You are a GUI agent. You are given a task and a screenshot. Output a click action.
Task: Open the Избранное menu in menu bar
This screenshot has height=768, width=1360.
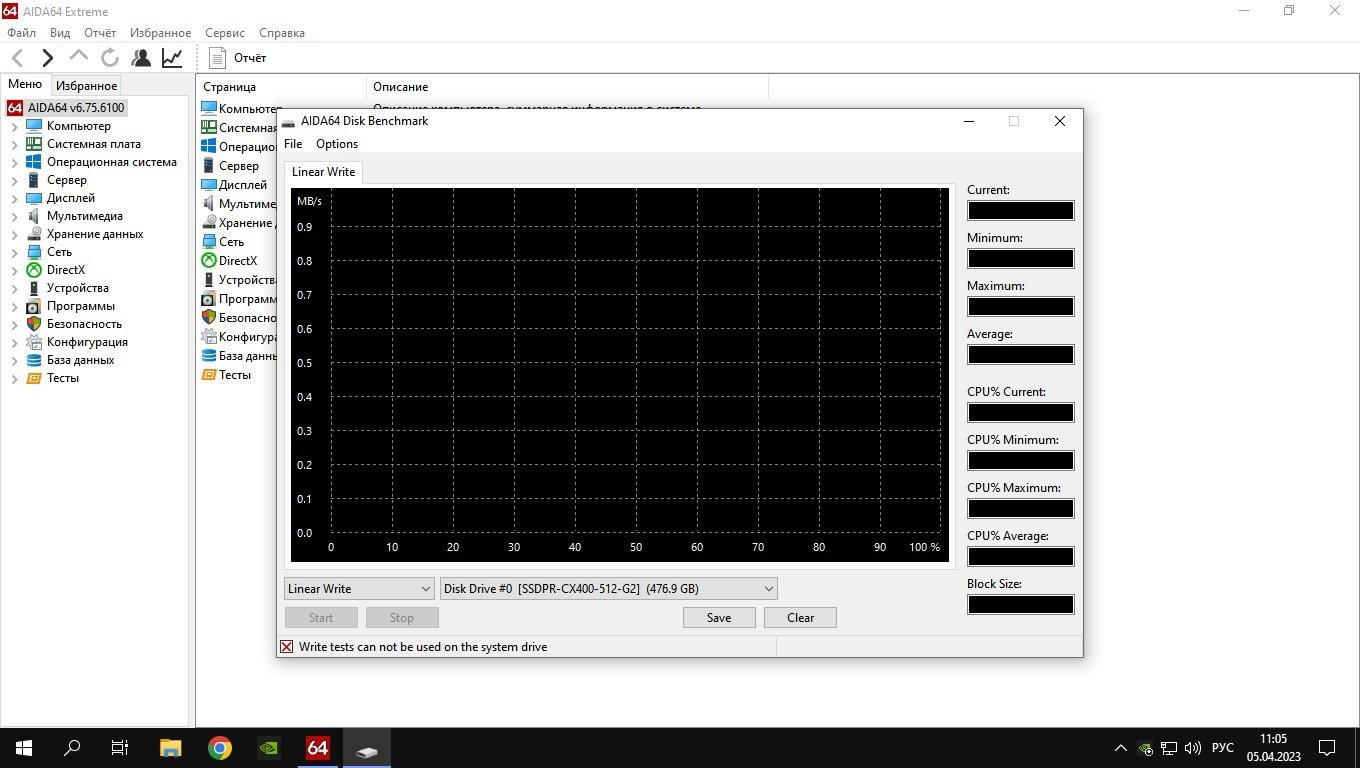[x=160, y=33]
